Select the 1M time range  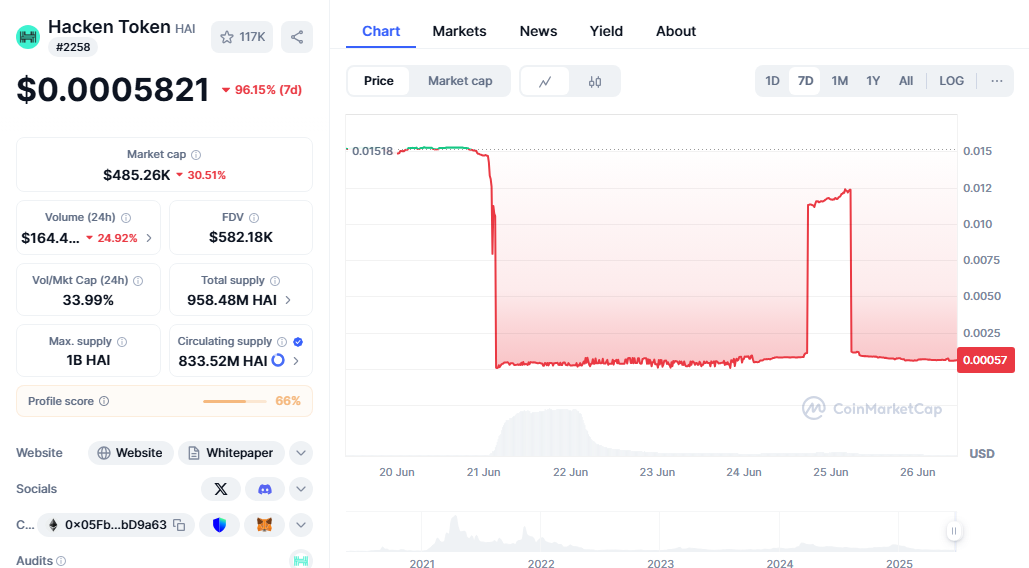(839, 81)
